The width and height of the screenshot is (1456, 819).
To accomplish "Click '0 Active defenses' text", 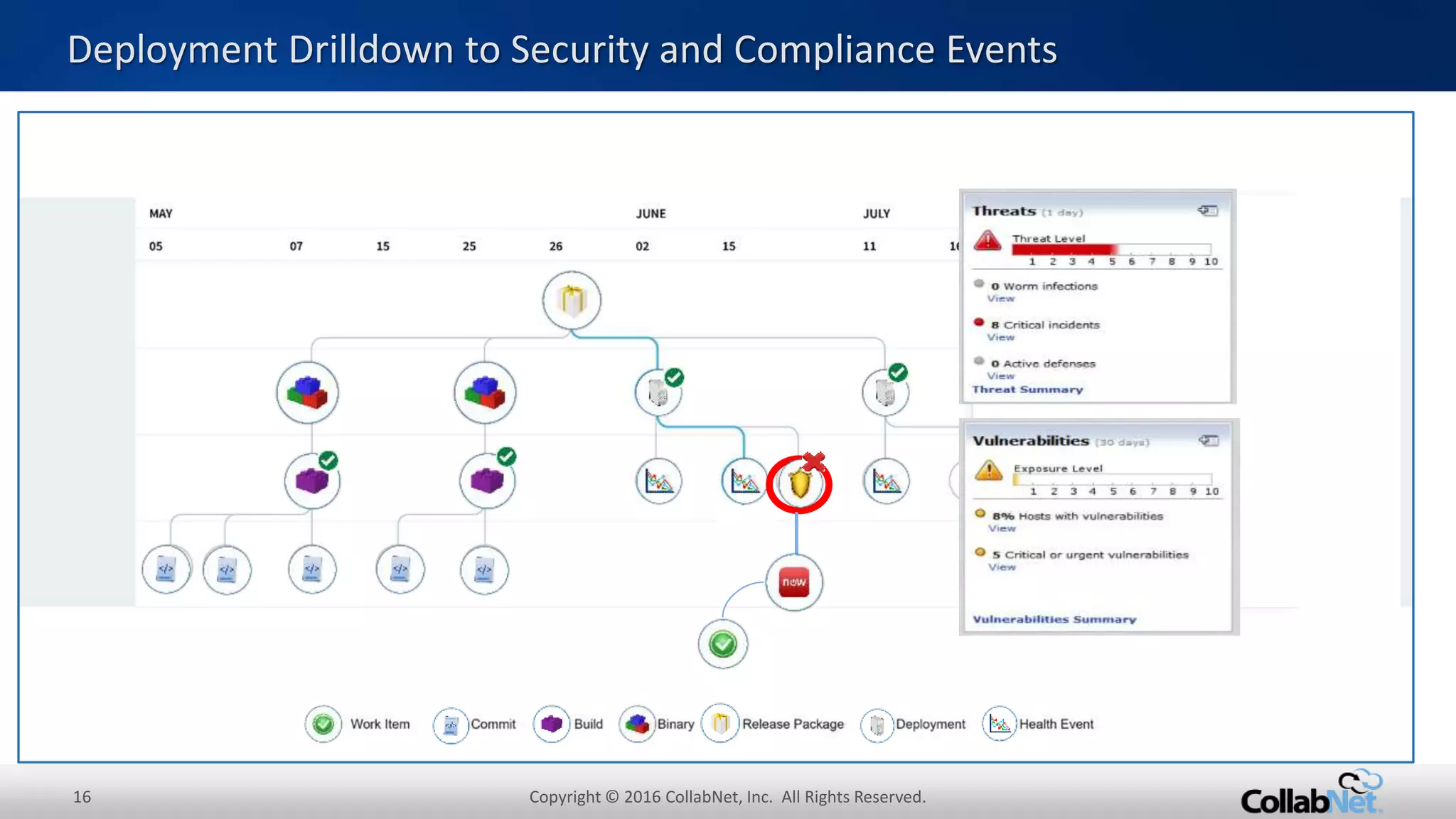I will click(1043, 363).
